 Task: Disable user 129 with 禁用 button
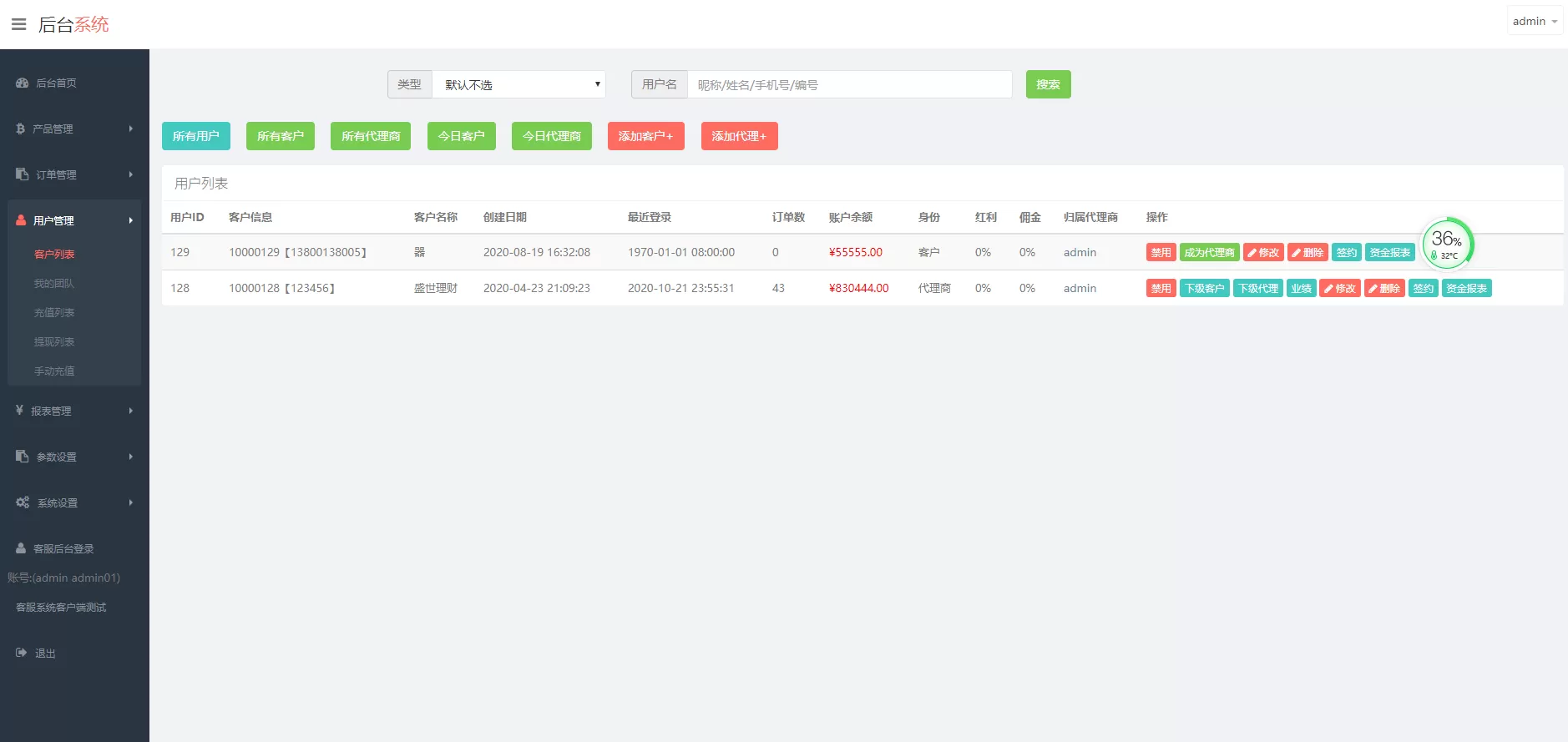coord(1161,253)
